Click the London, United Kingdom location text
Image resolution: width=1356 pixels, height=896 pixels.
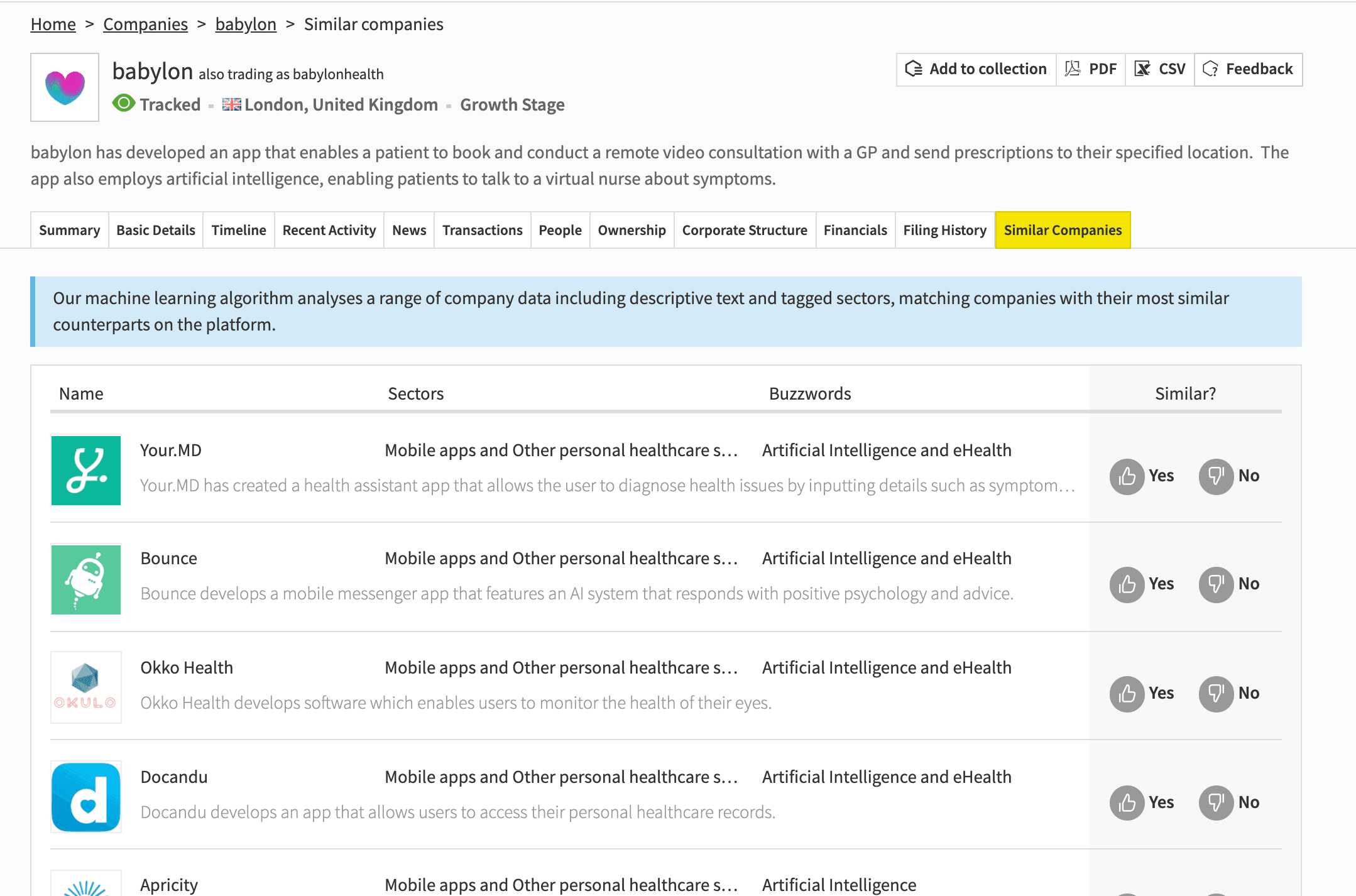(x=341, y=104)
